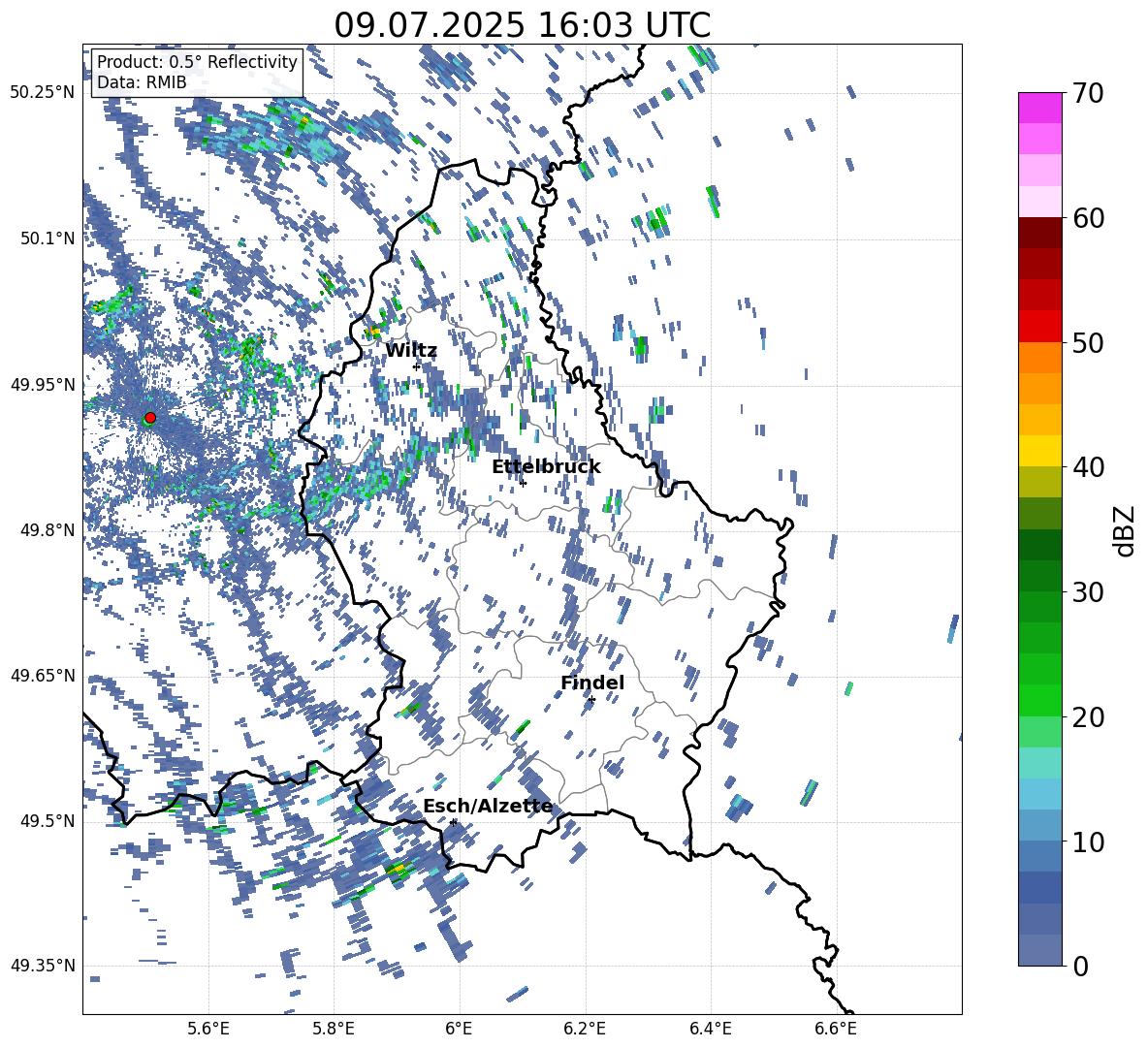Click the Ettelbruck city label

pos(546,467)
